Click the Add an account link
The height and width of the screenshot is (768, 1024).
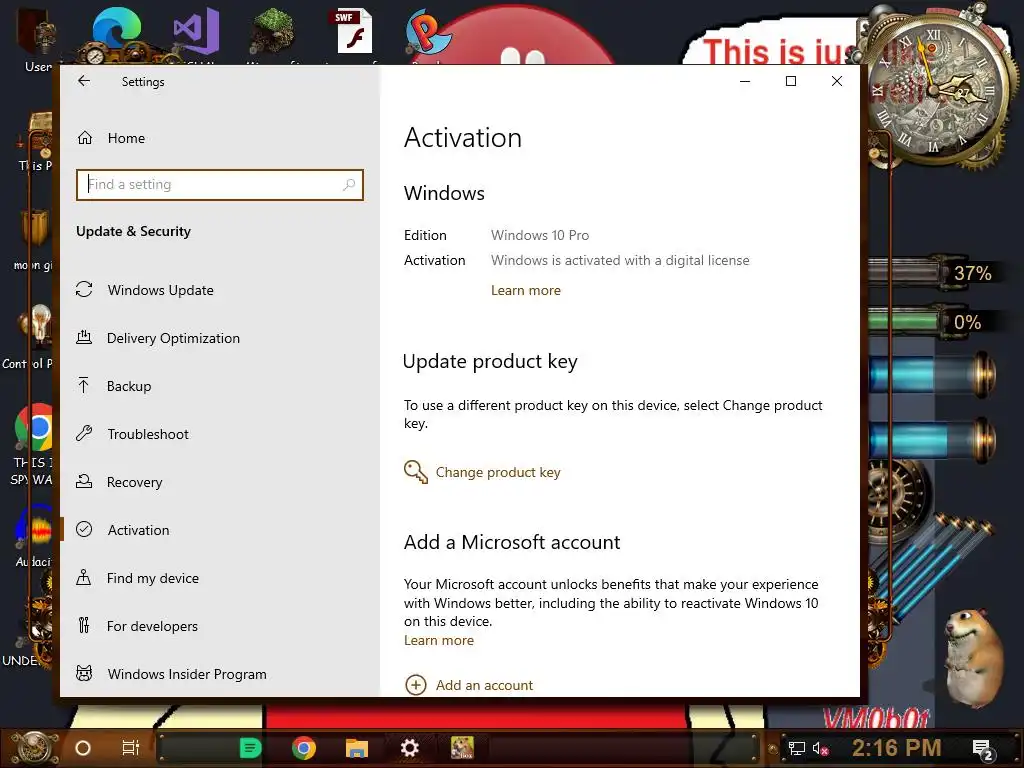[x=484, y=685]
